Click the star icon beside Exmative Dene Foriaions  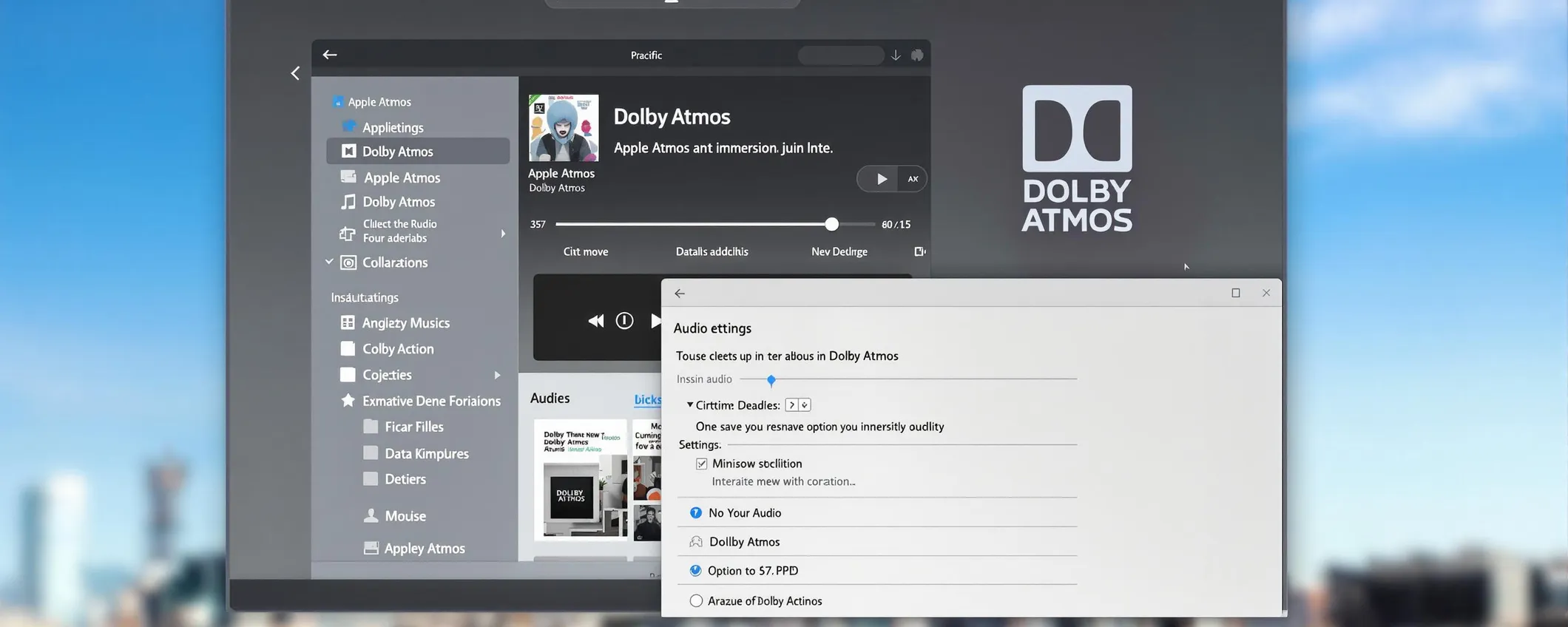point(348,400)
